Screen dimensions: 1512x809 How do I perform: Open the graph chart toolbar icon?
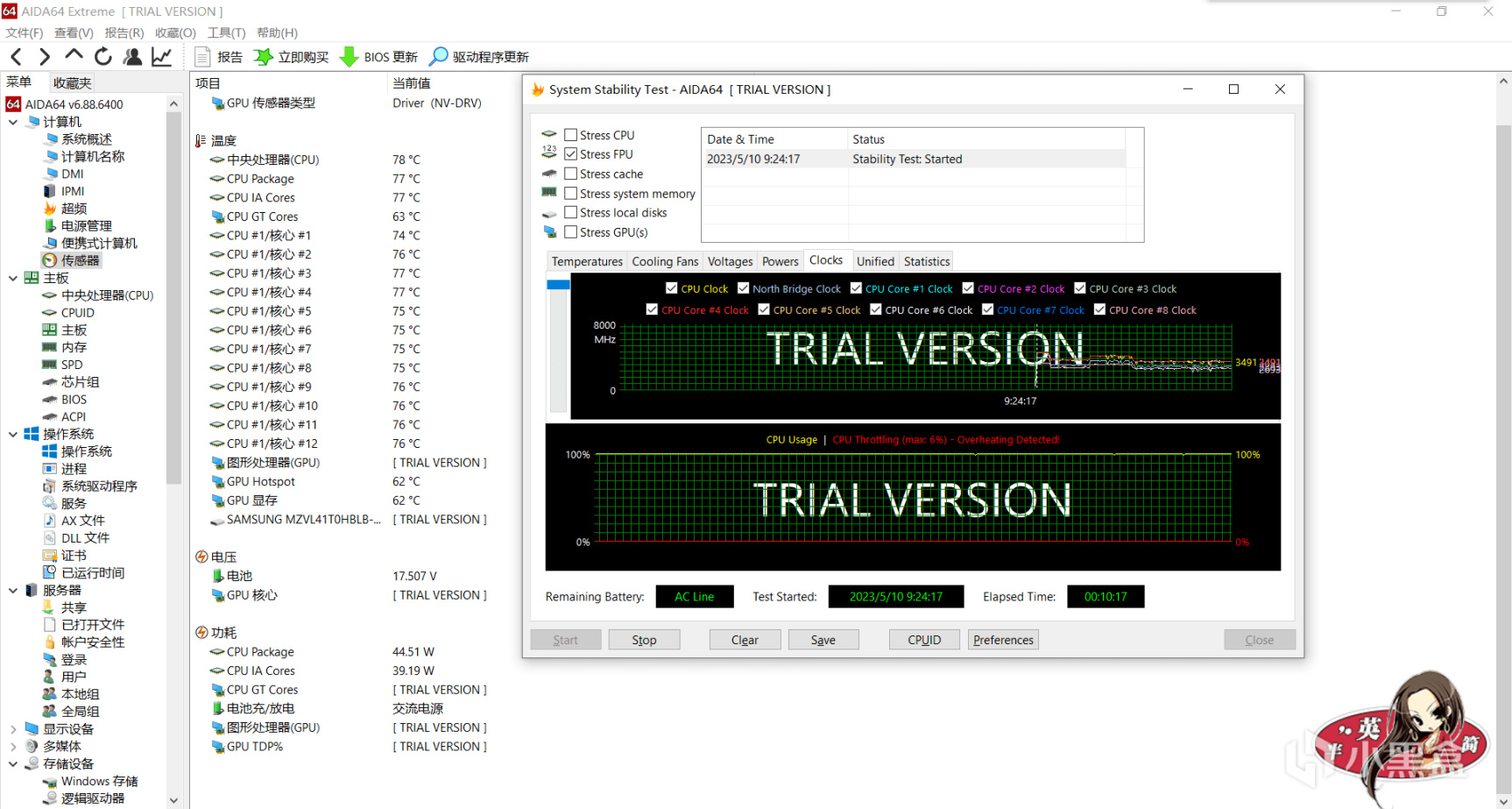162,57
